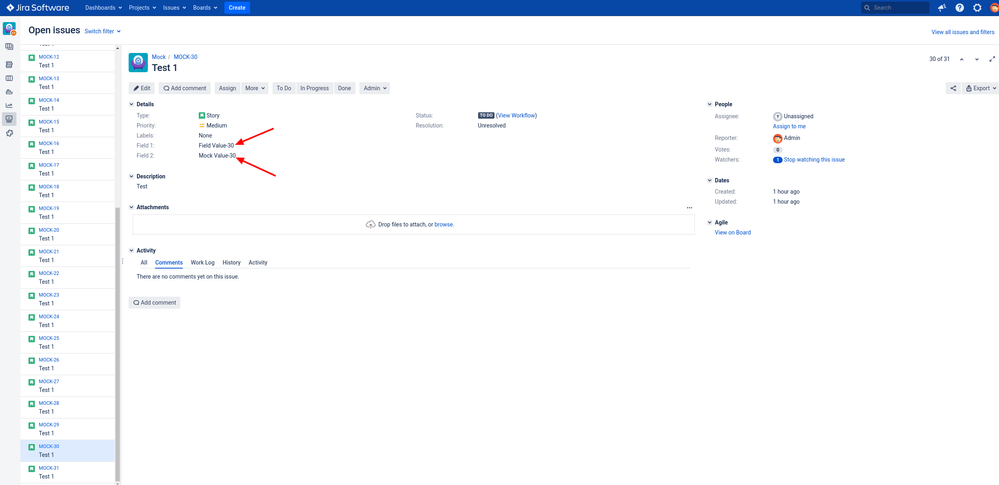Transition issue to Done
The height and width of the screenshot is (485, 999).
coord(344,89)
